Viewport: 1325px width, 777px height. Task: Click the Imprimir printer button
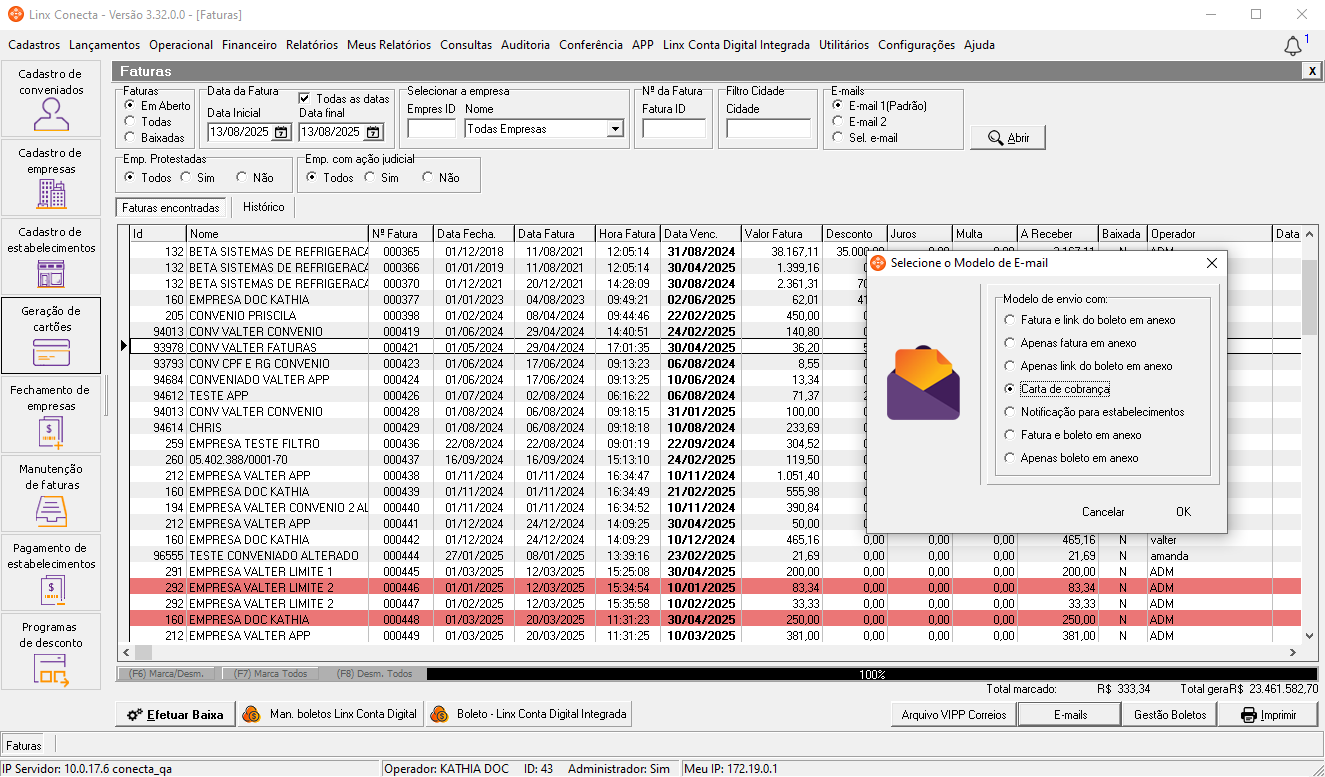point(1268,715)
